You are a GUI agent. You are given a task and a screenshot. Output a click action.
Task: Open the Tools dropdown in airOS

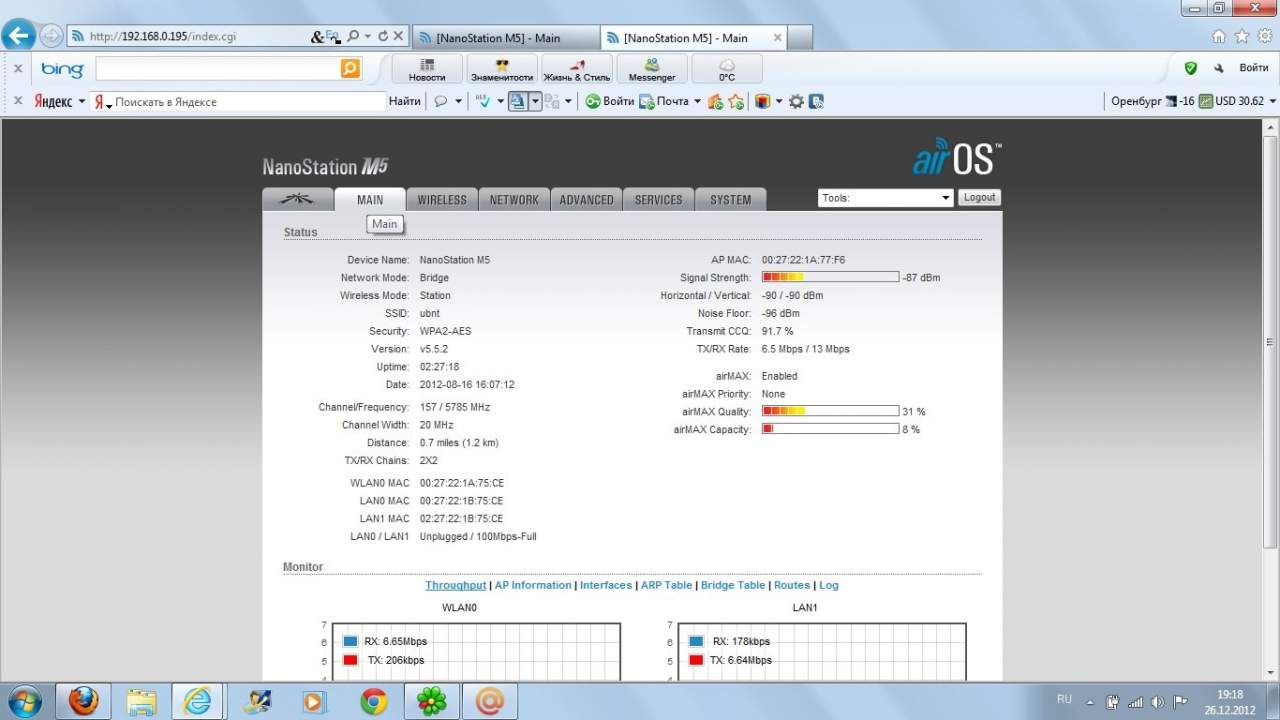coord(885,198)
